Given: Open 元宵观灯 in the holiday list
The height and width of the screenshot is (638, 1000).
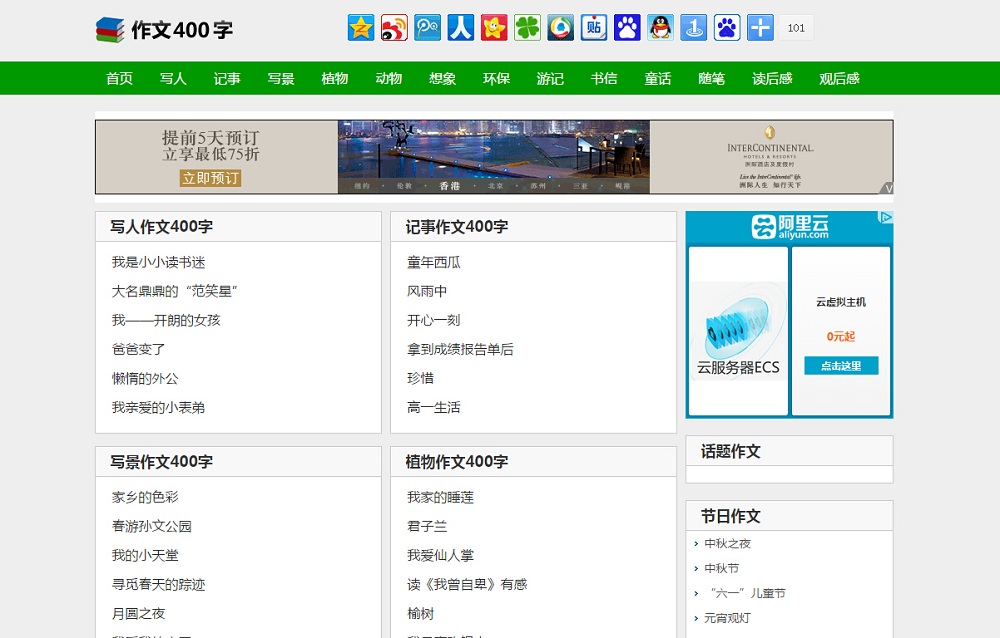Looking at the screenshot, I should 728,618.
